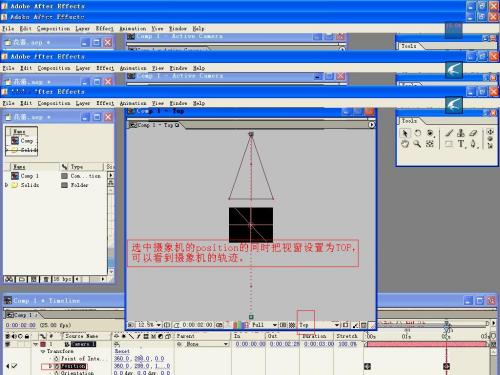500x375 pixels.
Task: Open the Top view dropdown
Action: (x=319, y=325)
